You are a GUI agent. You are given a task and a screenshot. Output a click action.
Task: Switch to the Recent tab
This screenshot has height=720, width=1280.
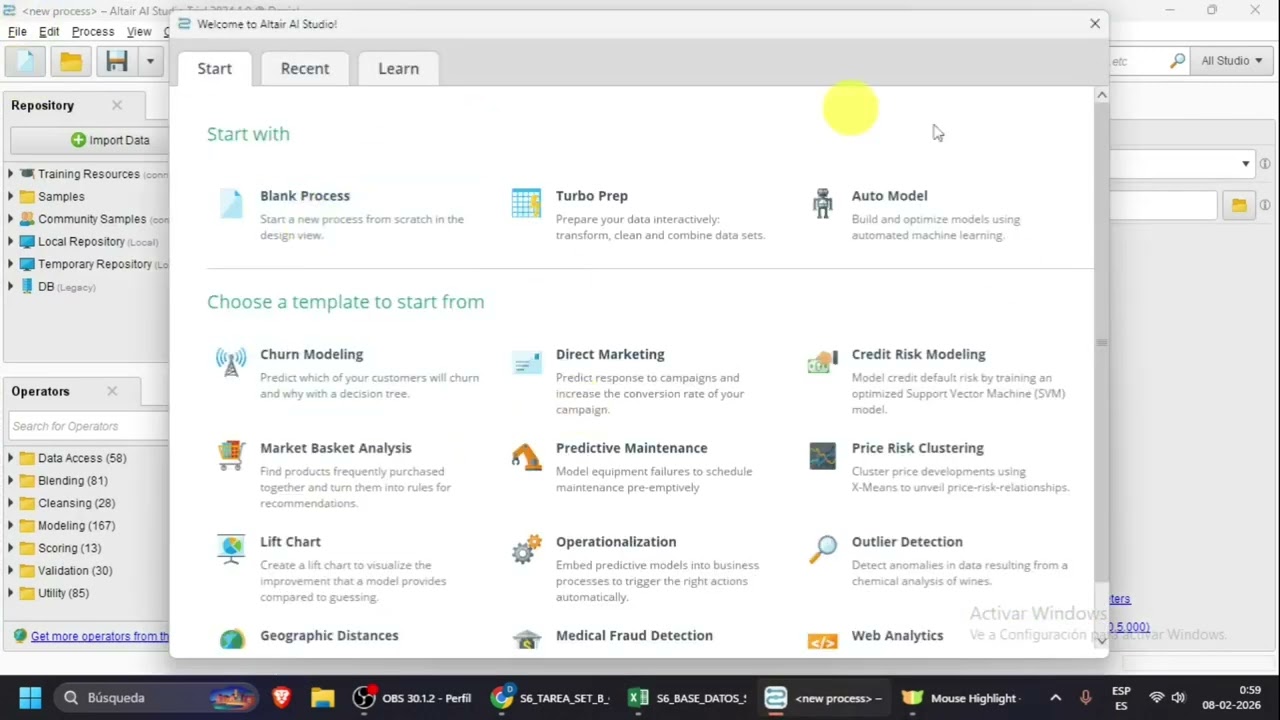(305, 68)
